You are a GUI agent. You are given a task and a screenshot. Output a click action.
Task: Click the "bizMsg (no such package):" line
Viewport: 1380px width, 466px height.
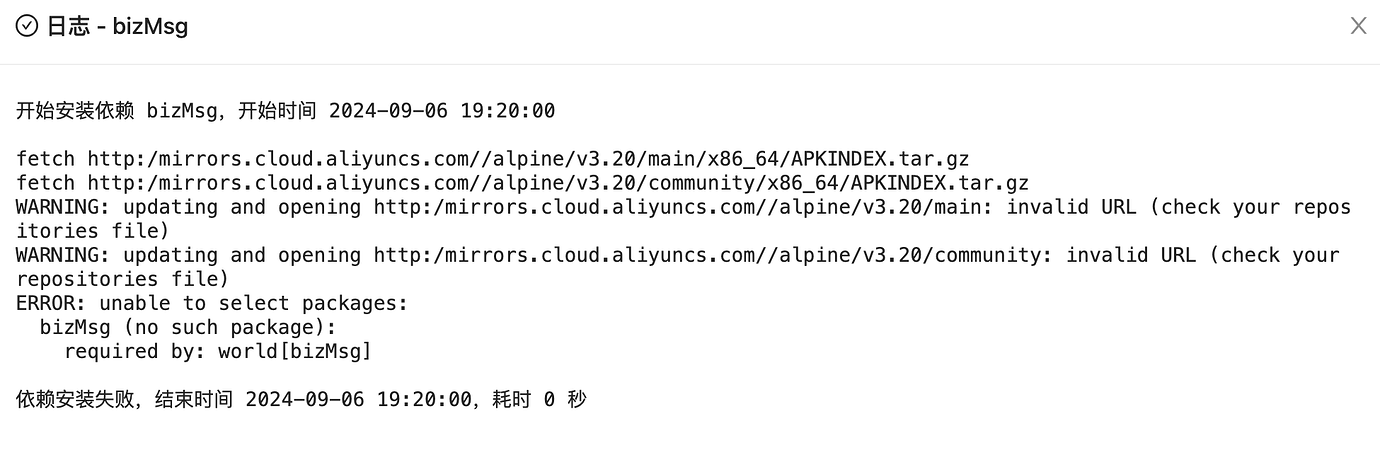189,327
